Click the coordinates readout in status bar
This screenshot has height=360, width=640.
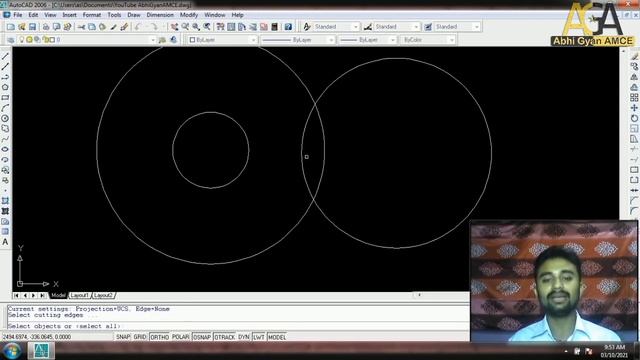(x=37, y=337)
